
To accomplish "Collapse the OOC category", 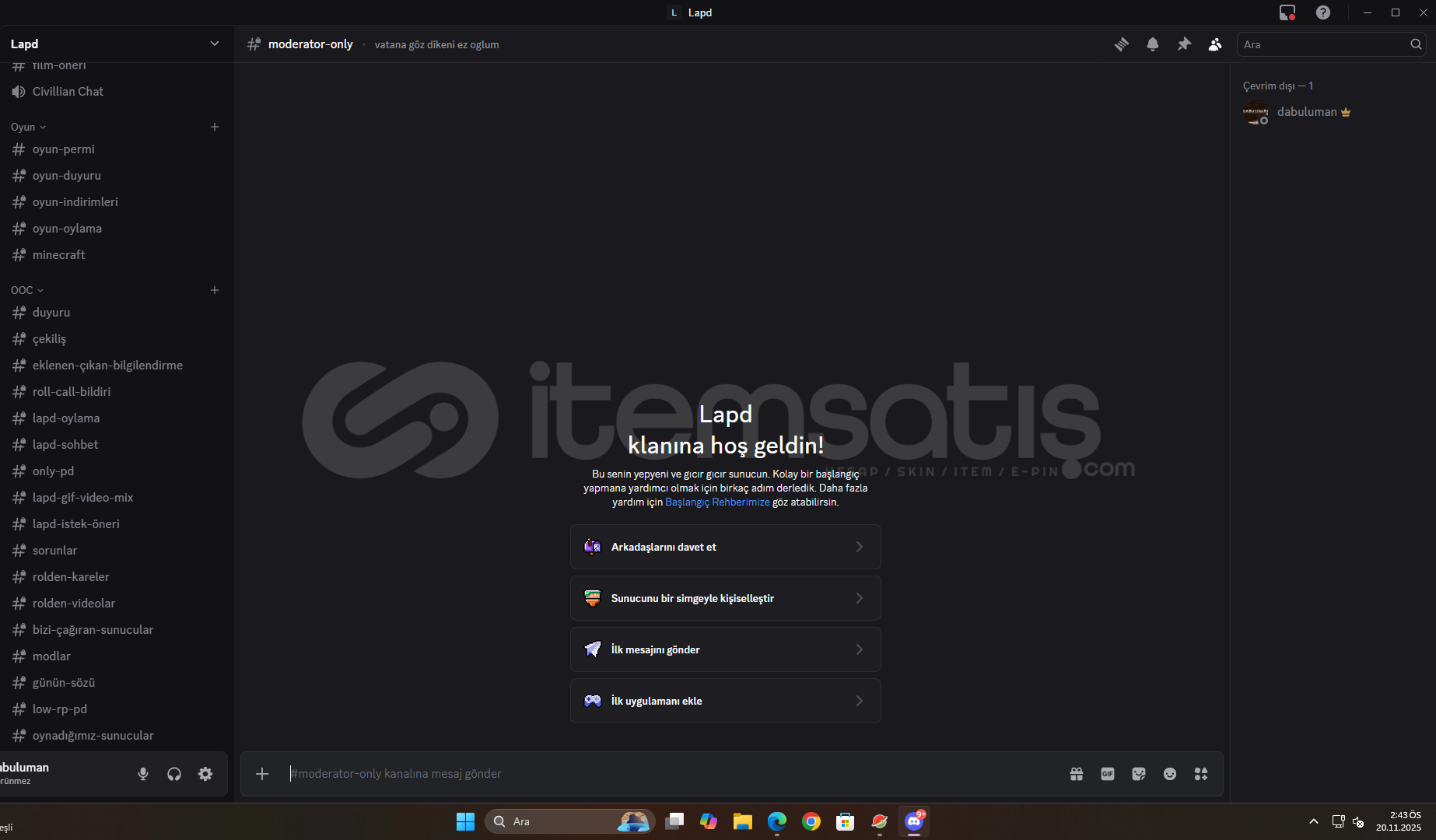I will [x=27, y=290].
